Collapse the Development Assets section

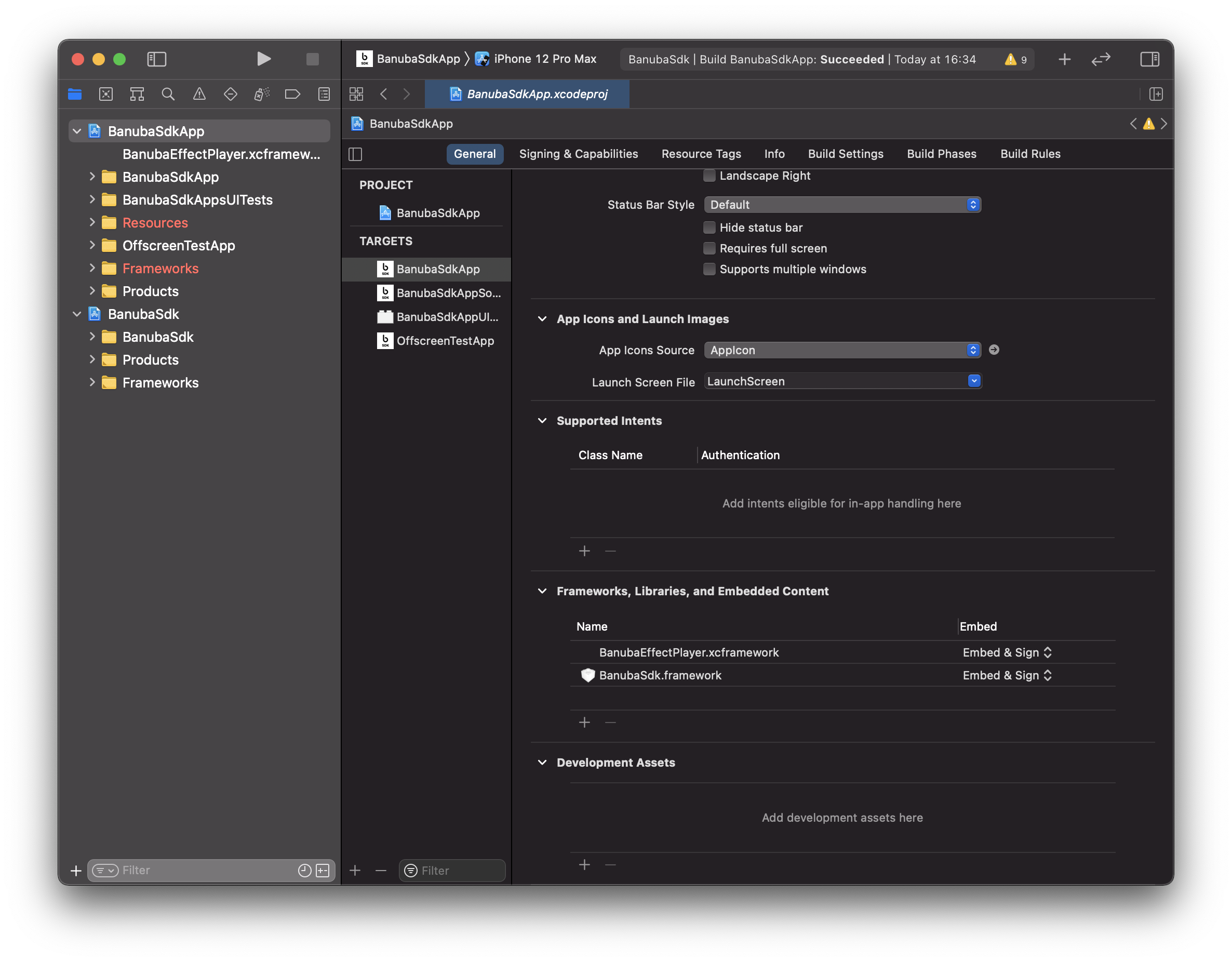click(x=542, y=763)
